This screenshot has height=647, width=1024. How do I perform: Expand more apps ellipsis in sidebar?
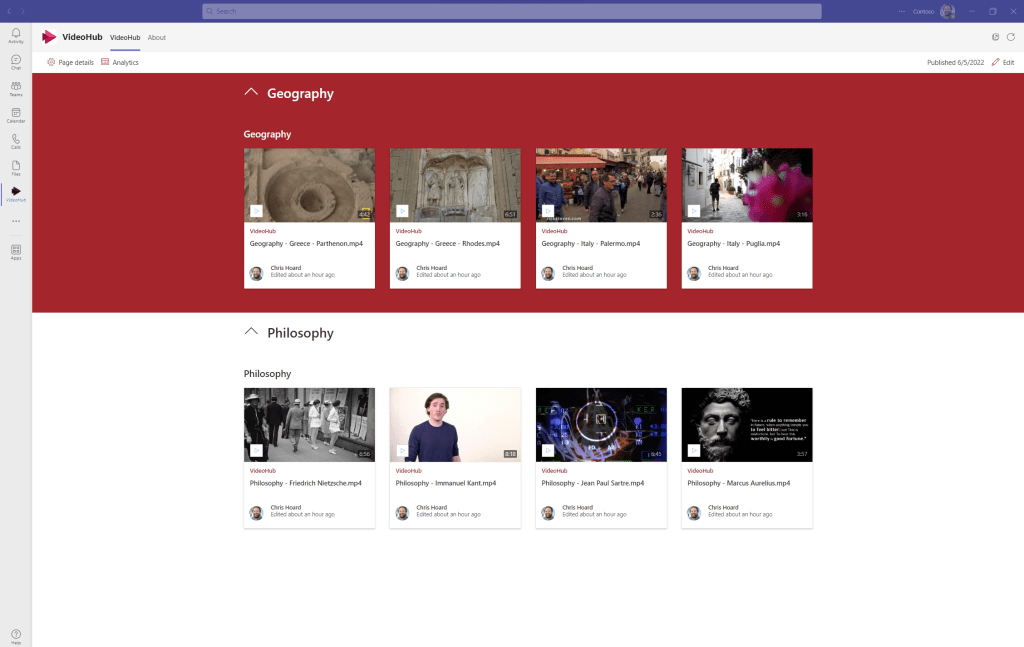pos(16,221)
